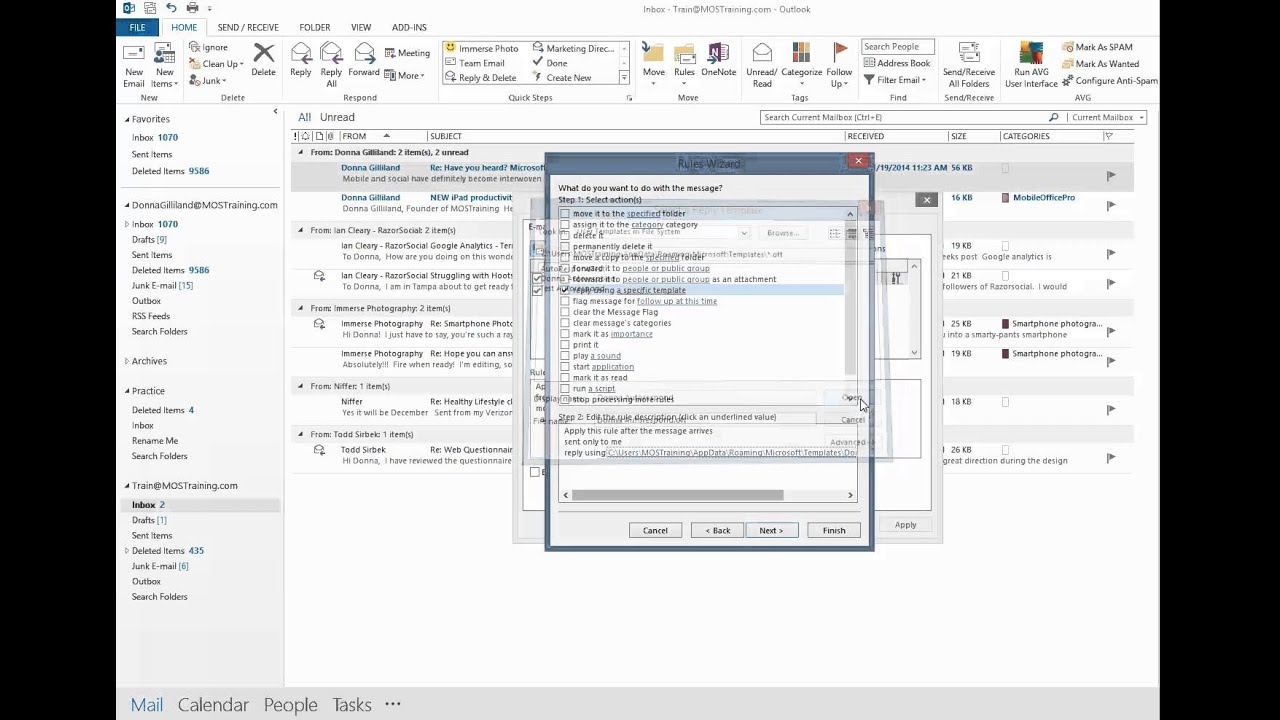Switch to the FOLDER tab
The height and width of the screenshot is (720, 1280).
(315, 27)
